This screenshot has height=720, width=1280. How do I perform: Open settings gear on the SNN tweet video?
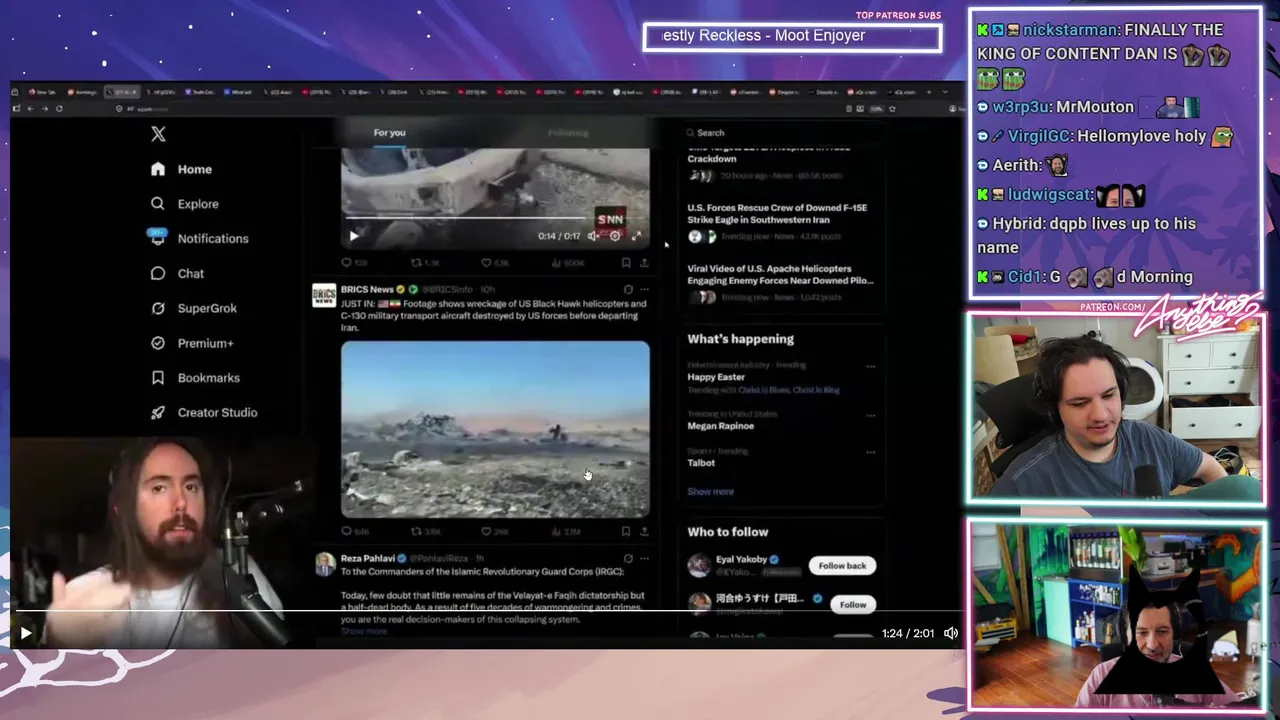pyautogui.click(x=615, y=236)
